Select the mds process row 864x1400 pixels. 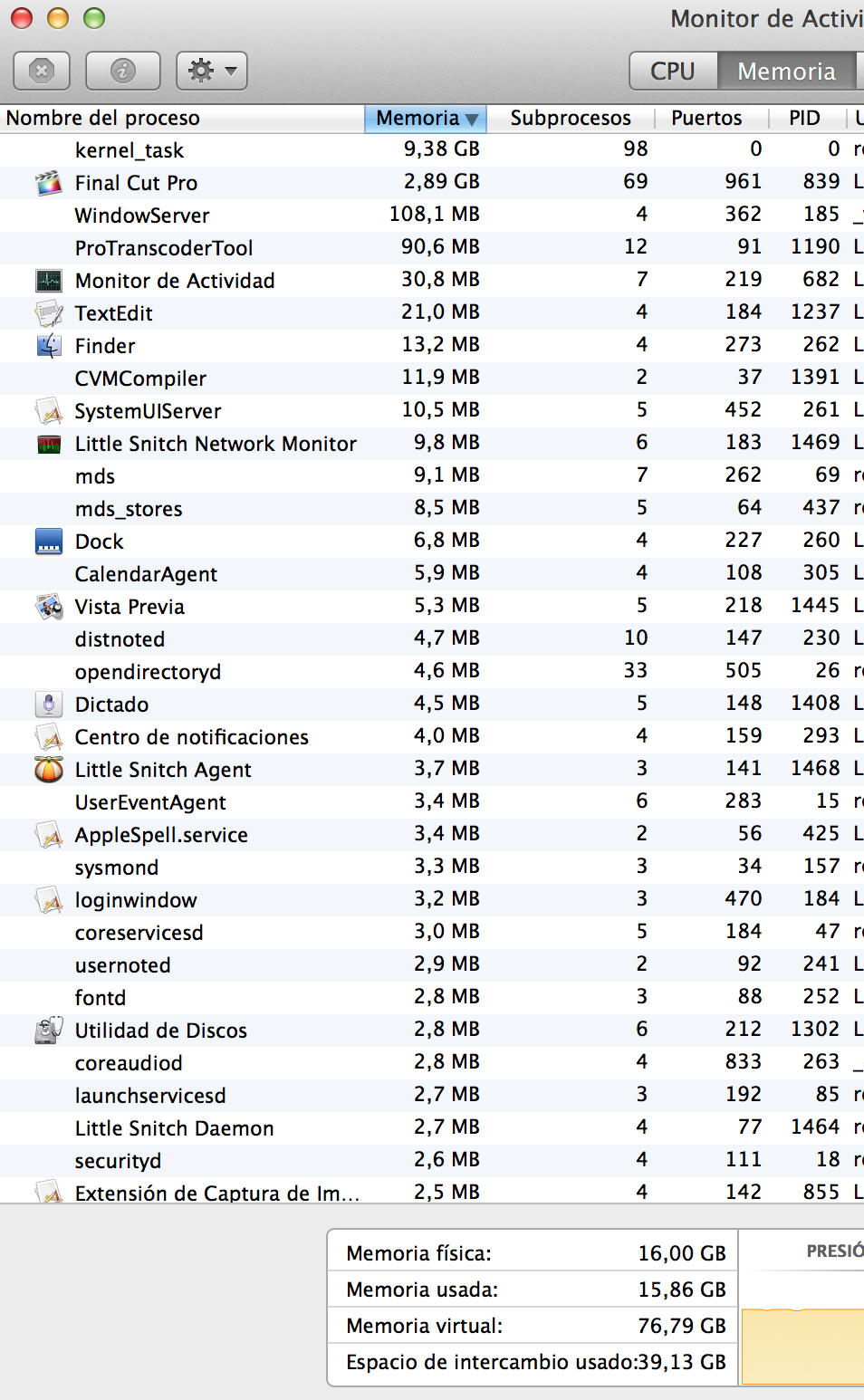click(x=432, y=476)
